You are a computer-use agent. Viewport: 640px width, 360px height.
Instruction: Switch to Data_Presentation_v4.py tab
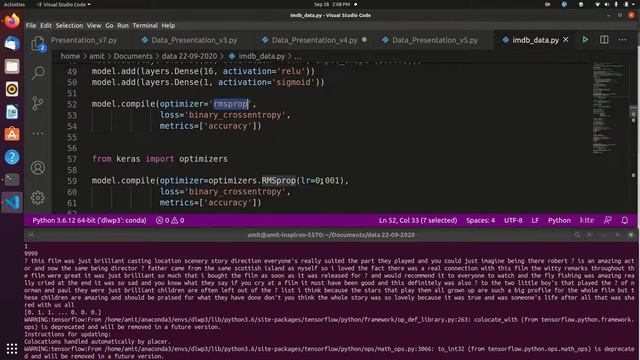[314, 40]
